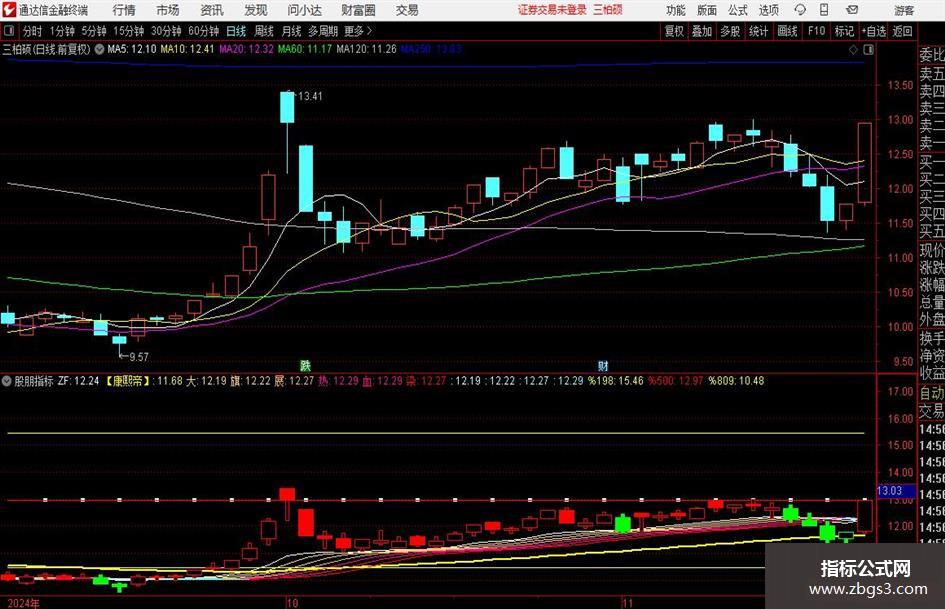Click the 统计 statistics button

(x=758, y=31)
